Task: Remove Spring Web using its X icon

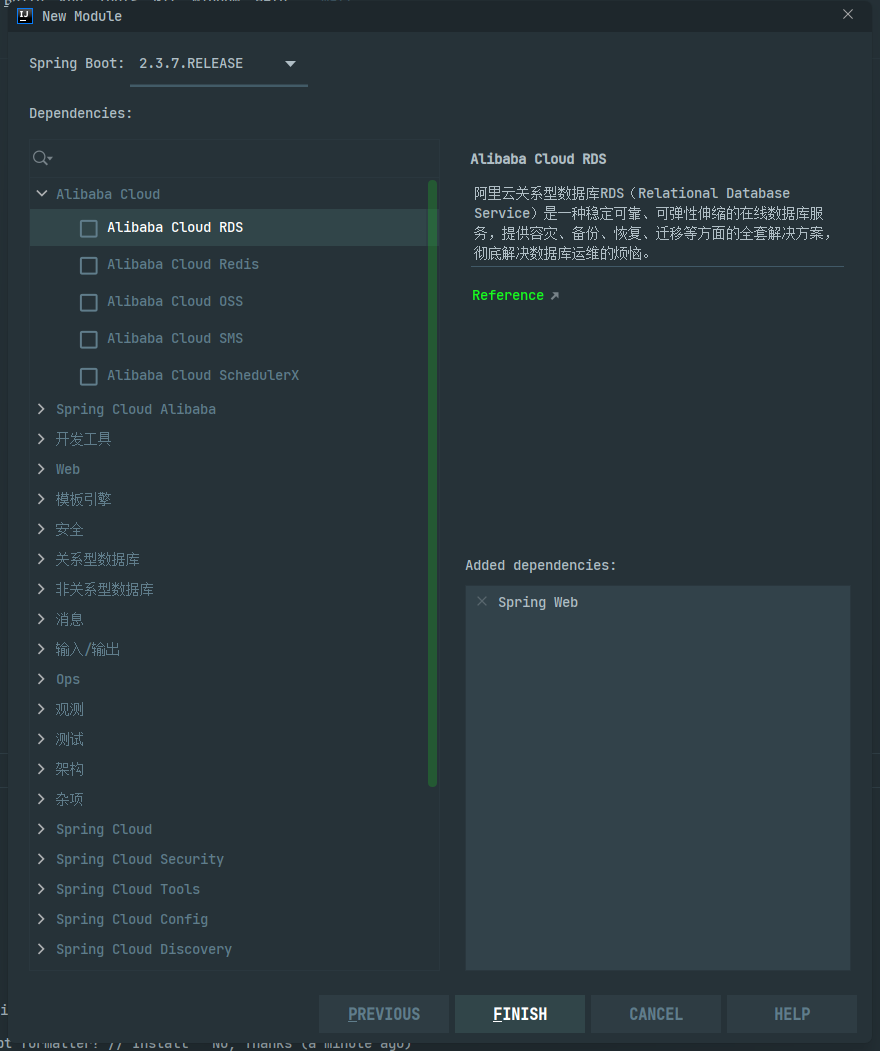Action: coord(482,601)
